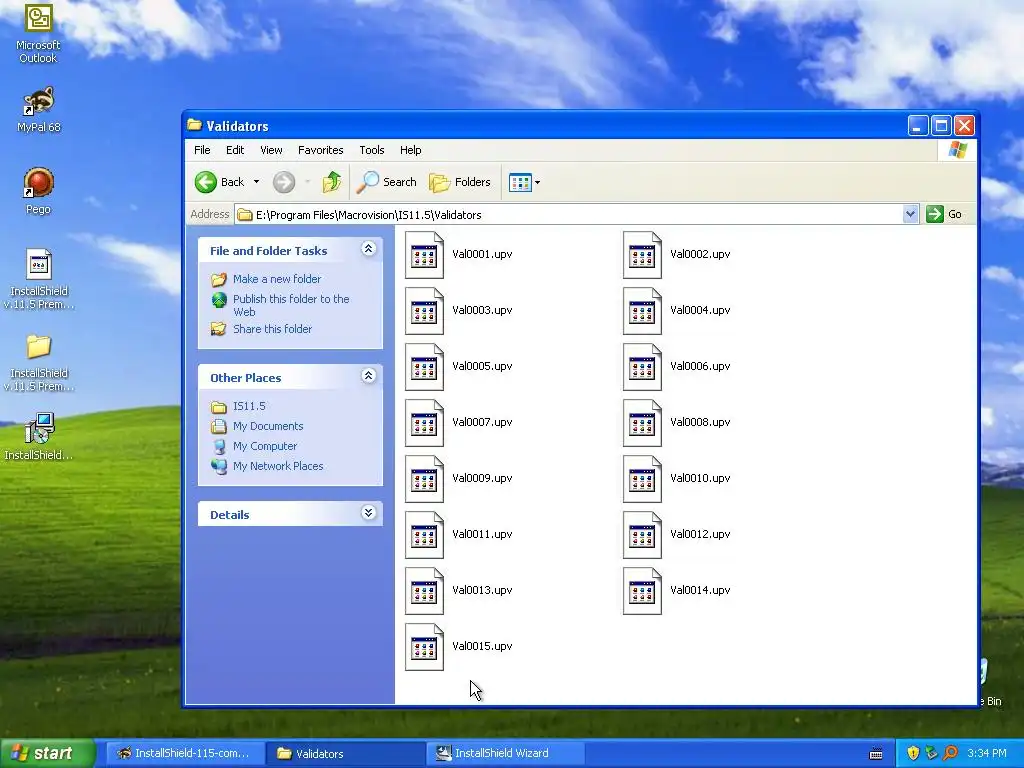
Task: Open My Computer from Other Places
Action: [x=264, y=446]
